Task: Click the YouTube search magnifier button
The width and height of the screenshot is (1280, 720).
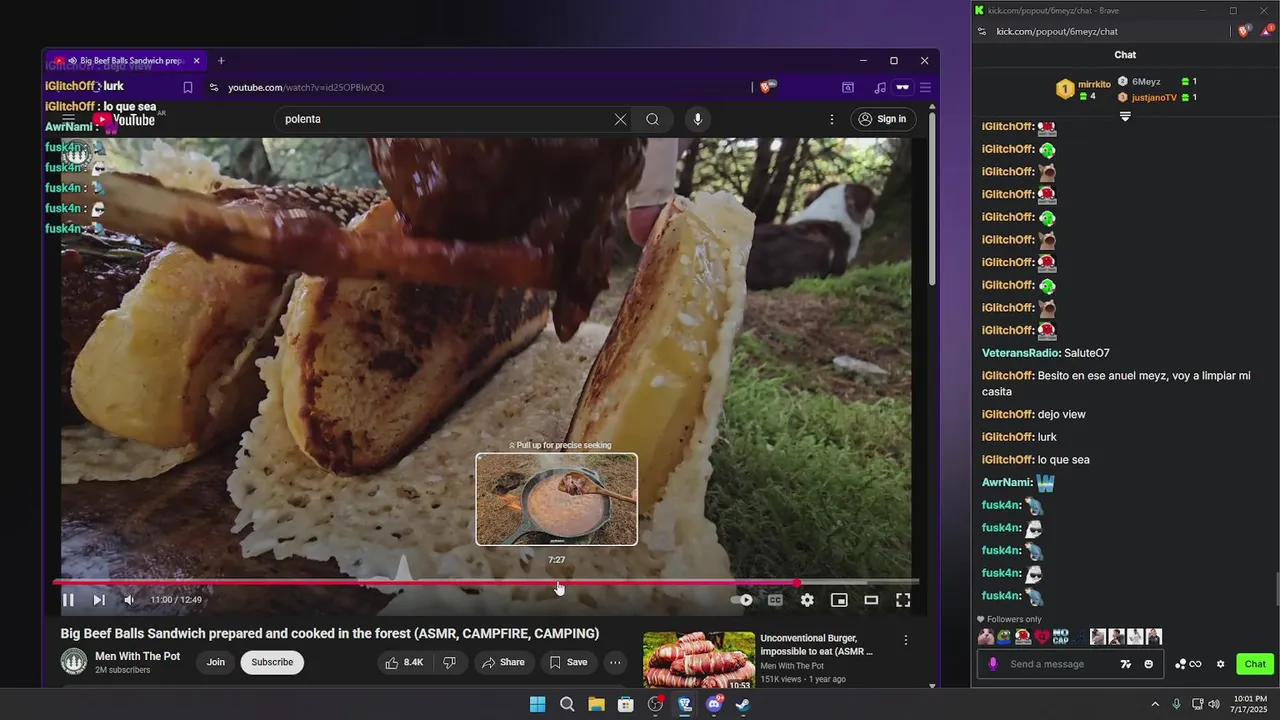Action: pos(652,119)
